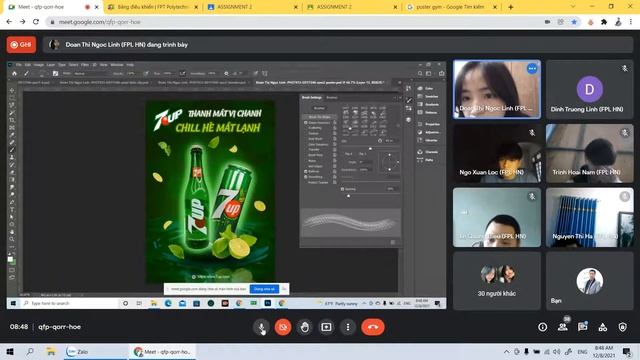Image resolution: width=640 pixels, height=360 pixels.
Task: Click the brush Spacing slider handle
Action: pos(348,196)
